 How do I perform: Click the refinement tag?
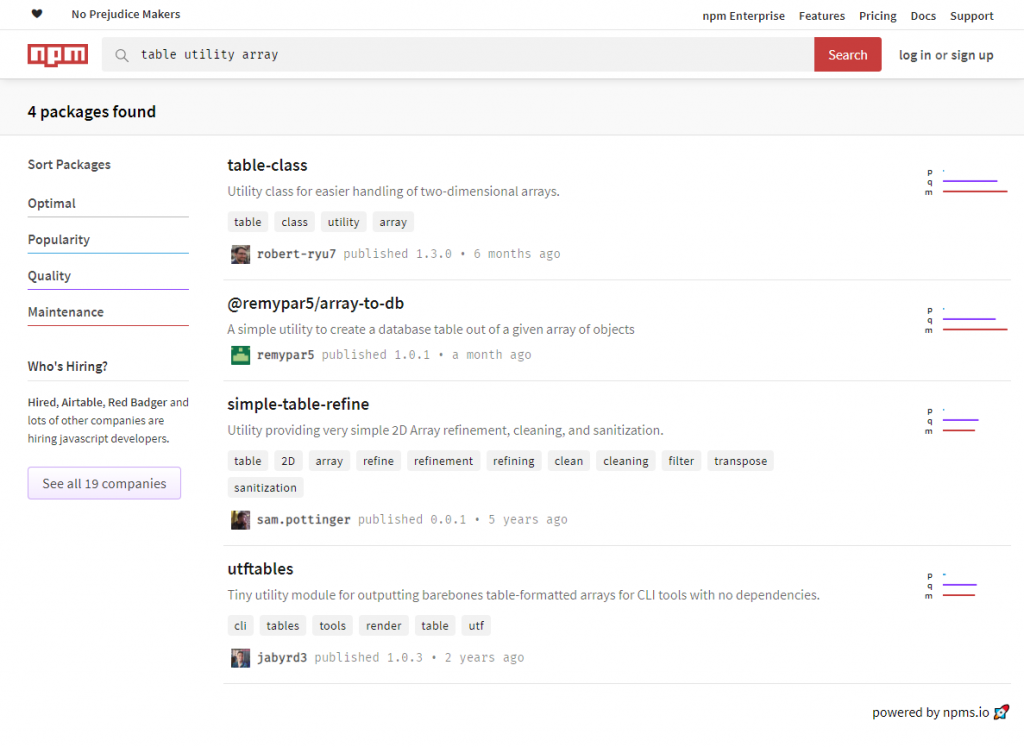click(x=443, y=461)
